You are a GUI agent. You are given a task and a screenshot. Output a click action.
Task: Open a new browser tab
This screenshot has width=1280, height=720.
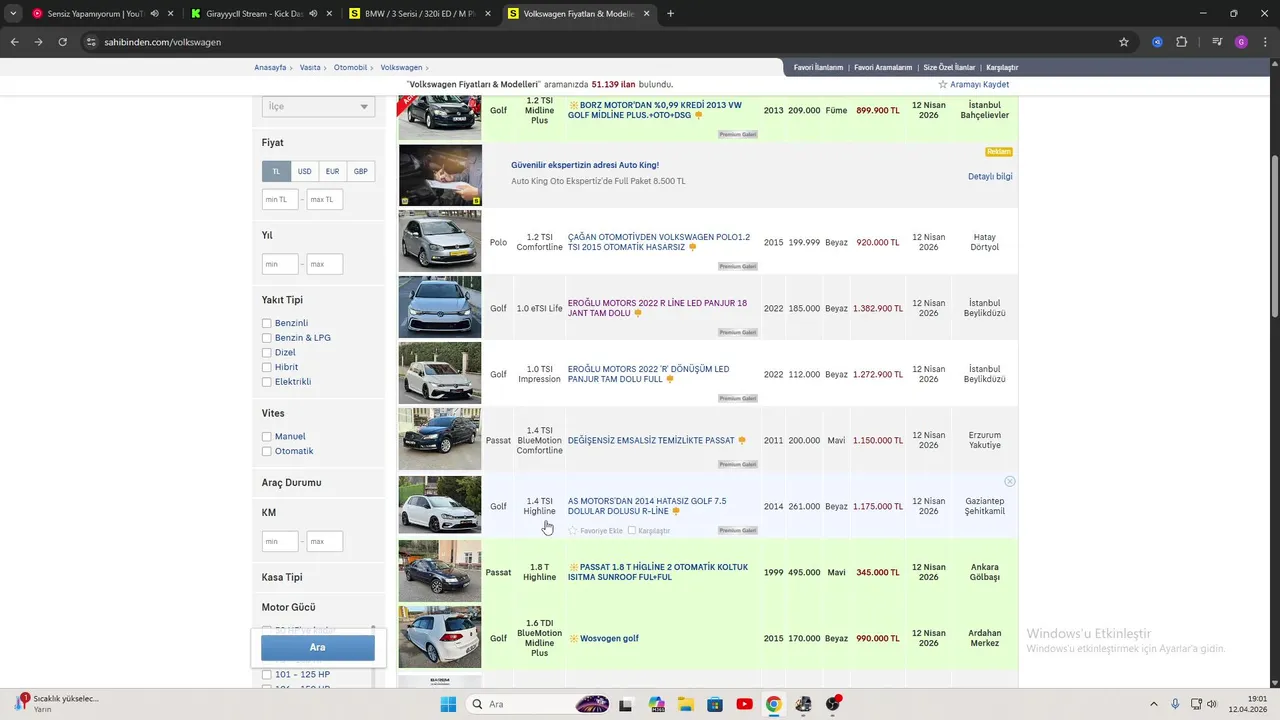pyautogui.click(x=670, y=14)
